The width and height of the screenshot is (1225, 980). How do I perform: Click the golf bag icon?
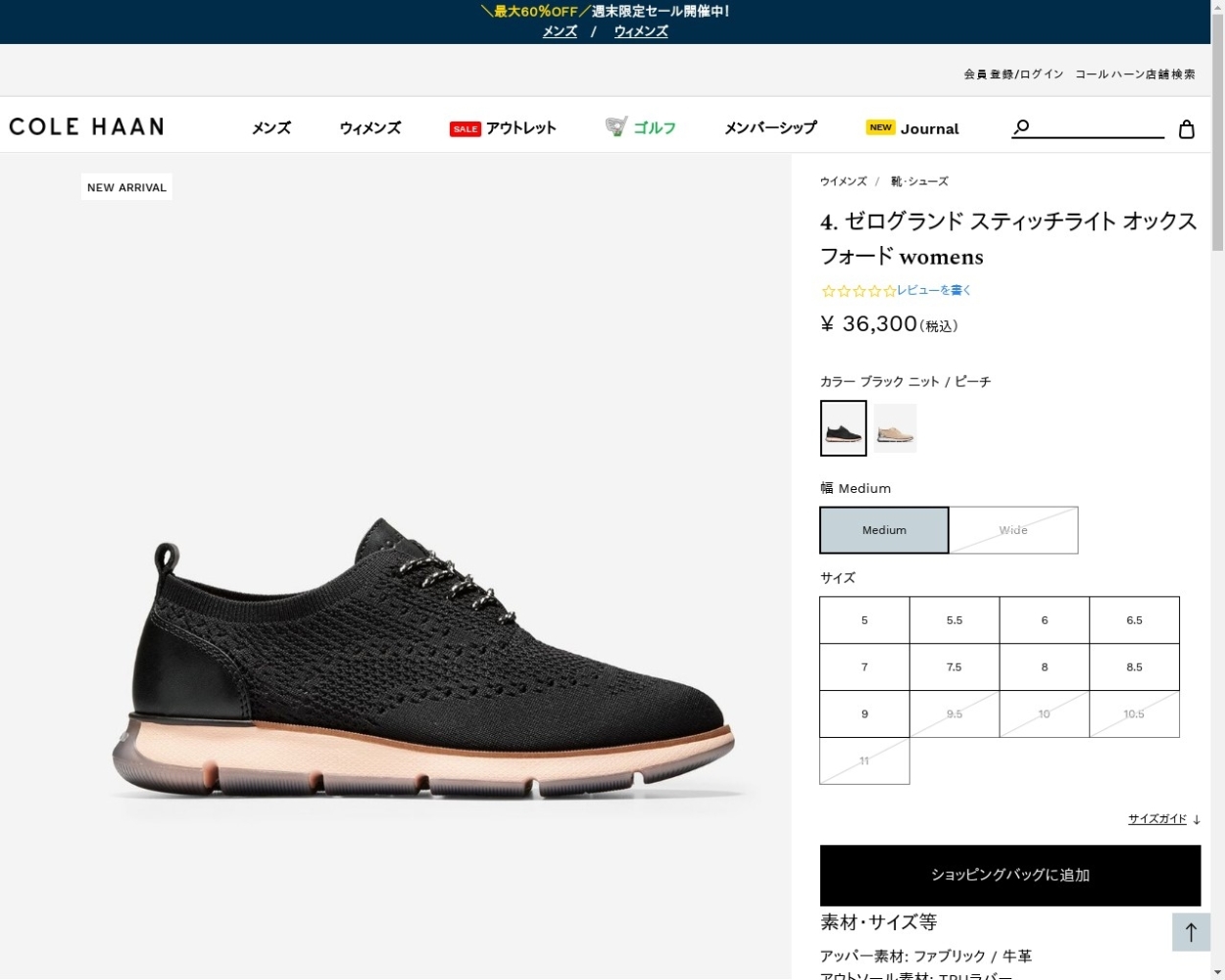(x=616, y=126)
